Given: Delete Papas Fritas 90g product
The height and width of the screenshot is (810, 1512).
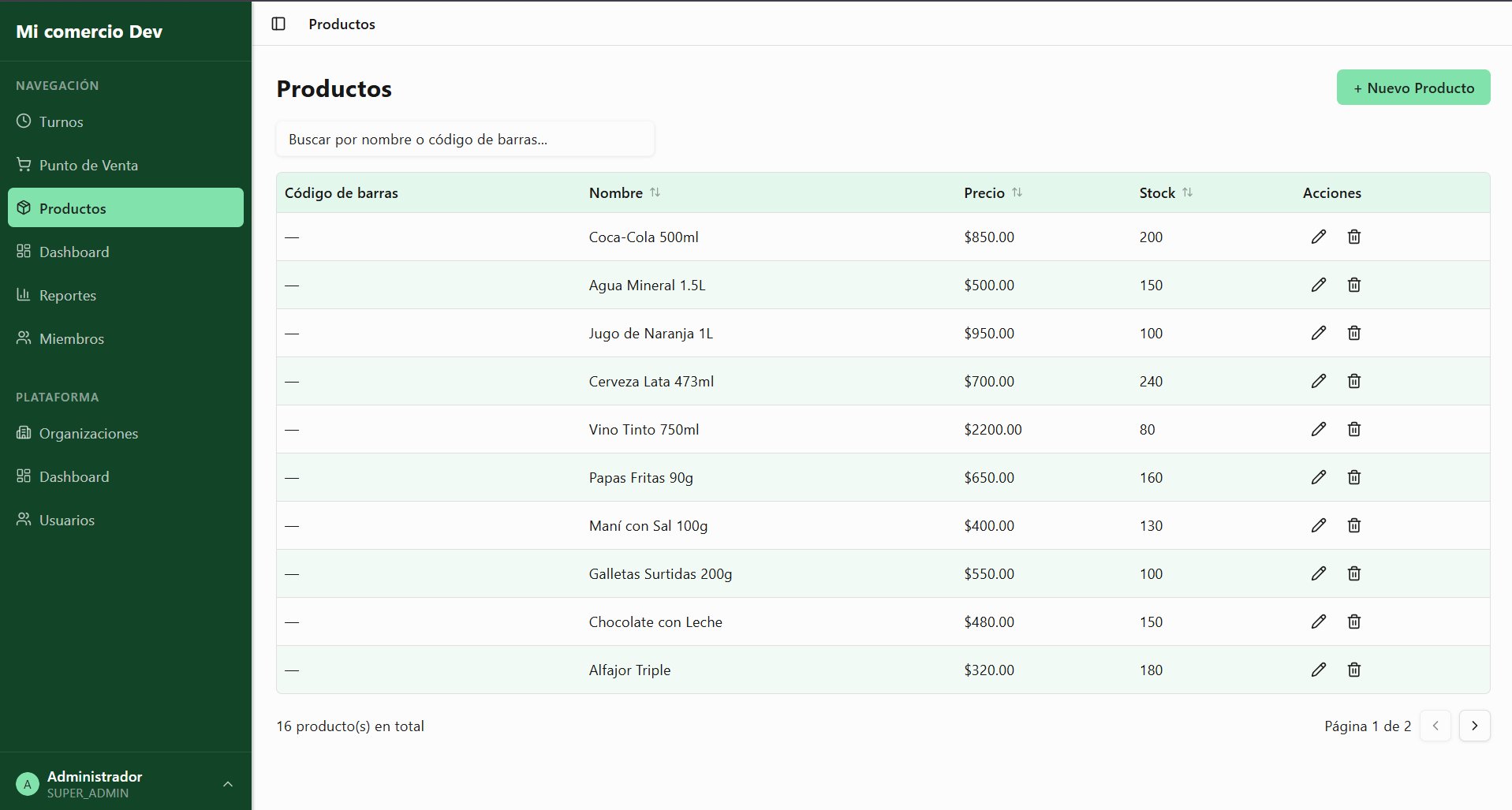Looking at the screenshot, I should [x=1354, y=477].
